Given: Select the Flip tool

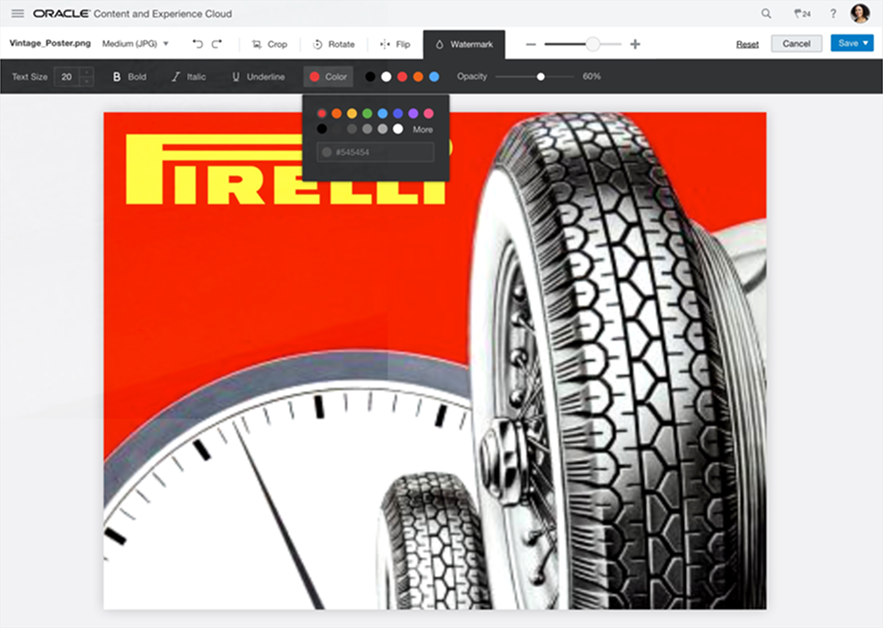Looking at the screenshot, I should click(395, 44).
